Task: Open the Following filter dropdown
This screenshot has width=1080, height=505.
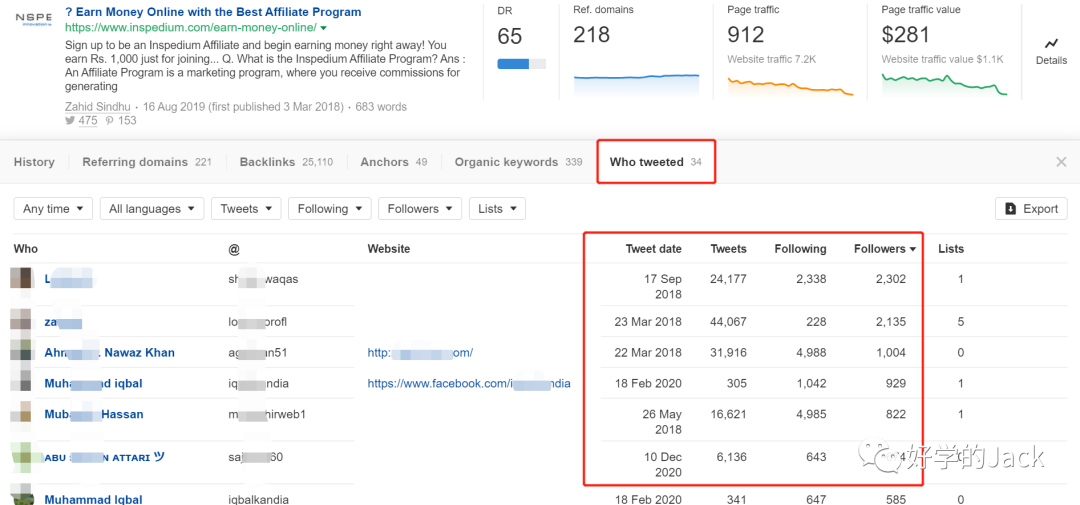Action: tap(329, 209)
